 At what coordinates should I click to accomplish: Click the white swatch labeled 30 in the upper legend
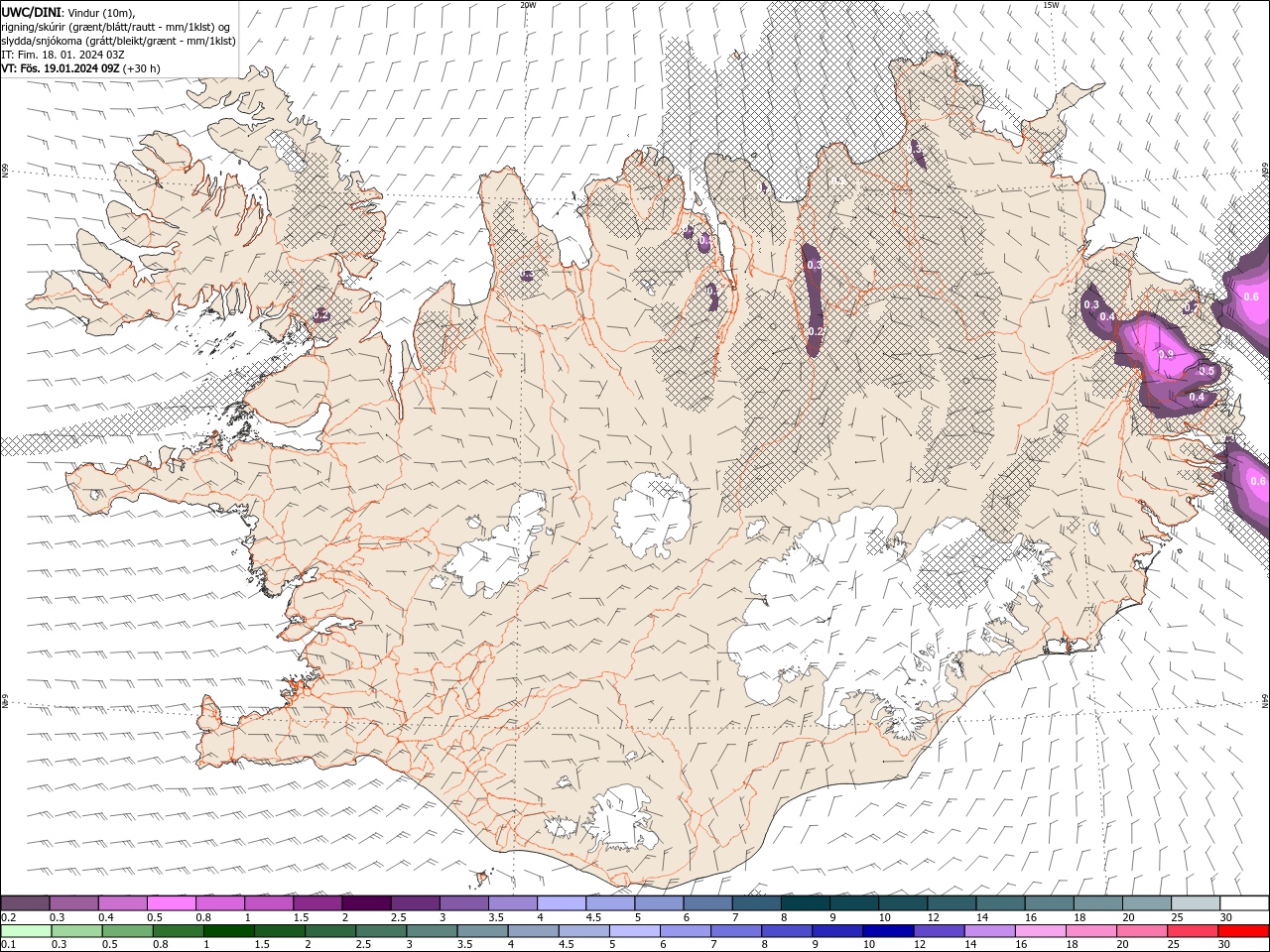1244,903
